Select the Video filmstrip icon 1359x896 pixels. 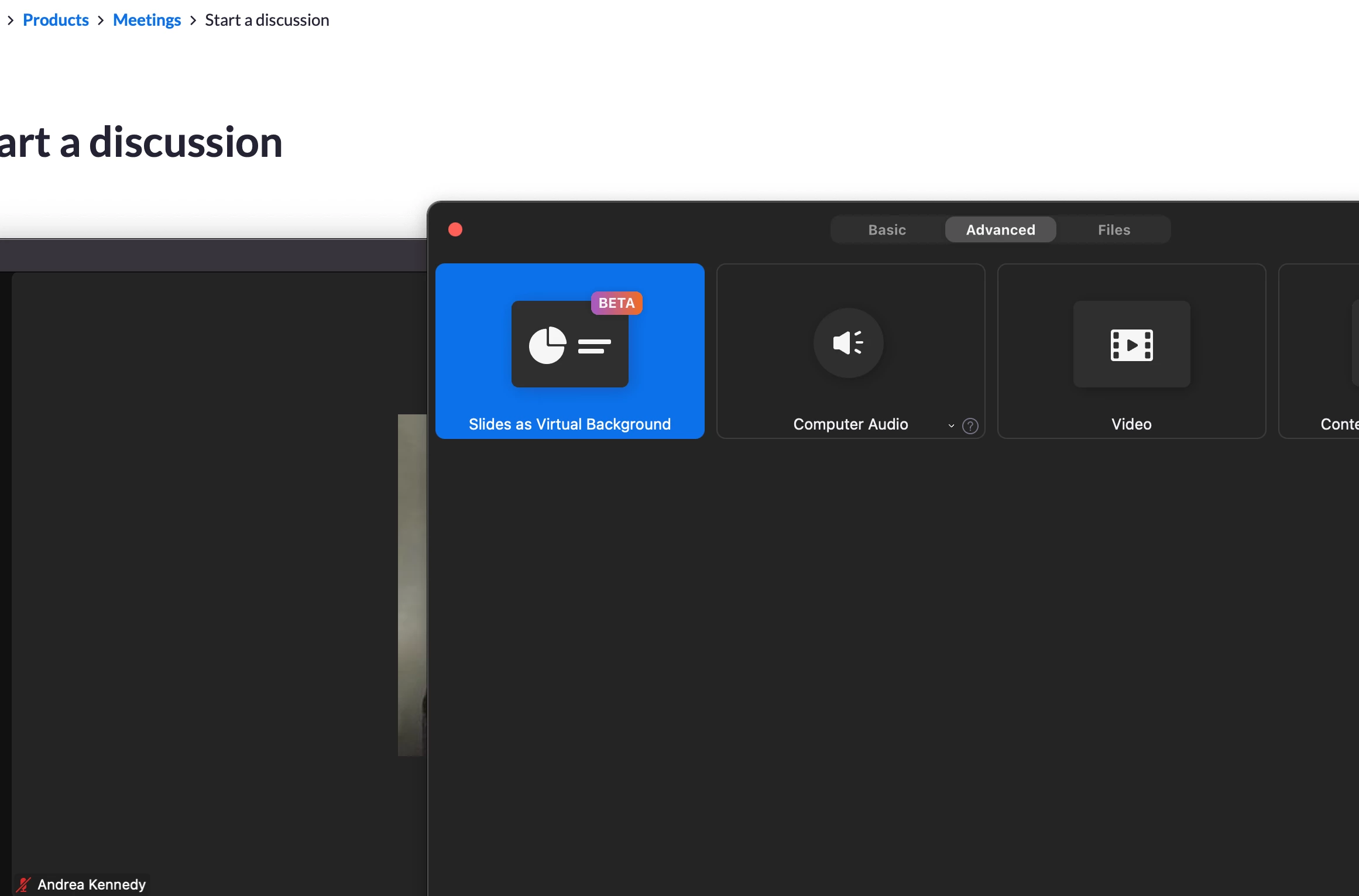(1131, 344)
